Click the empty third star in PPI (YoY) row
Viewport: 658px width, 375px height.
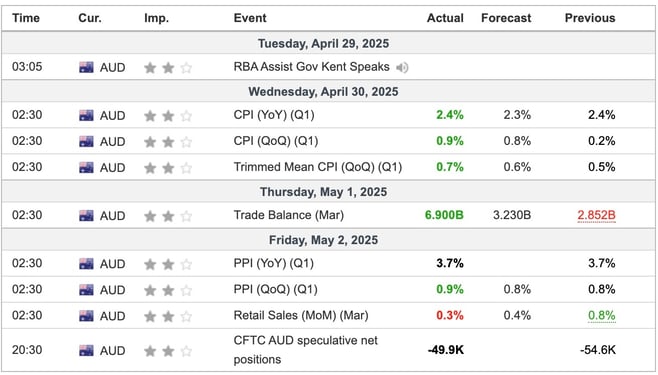point(186,264)
